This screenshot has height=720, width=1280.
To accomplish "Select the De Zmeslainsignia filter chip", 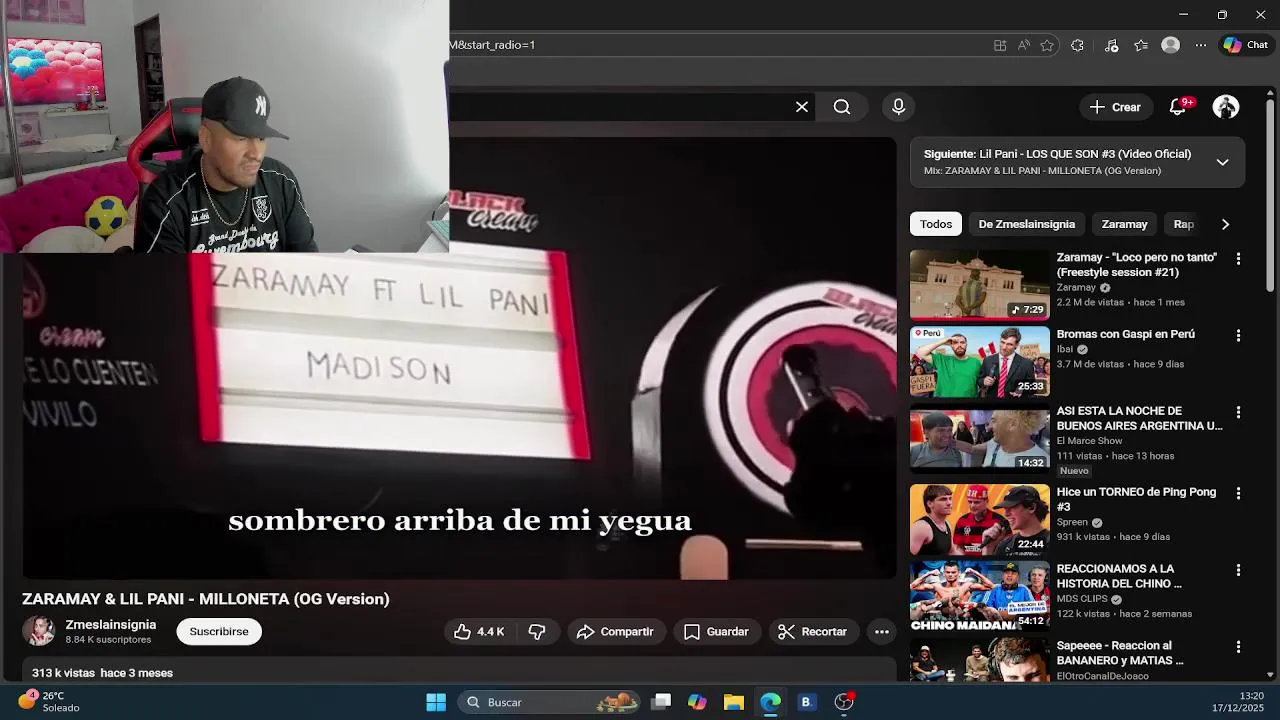I will pyautogui.click(x=1027, y=224).
